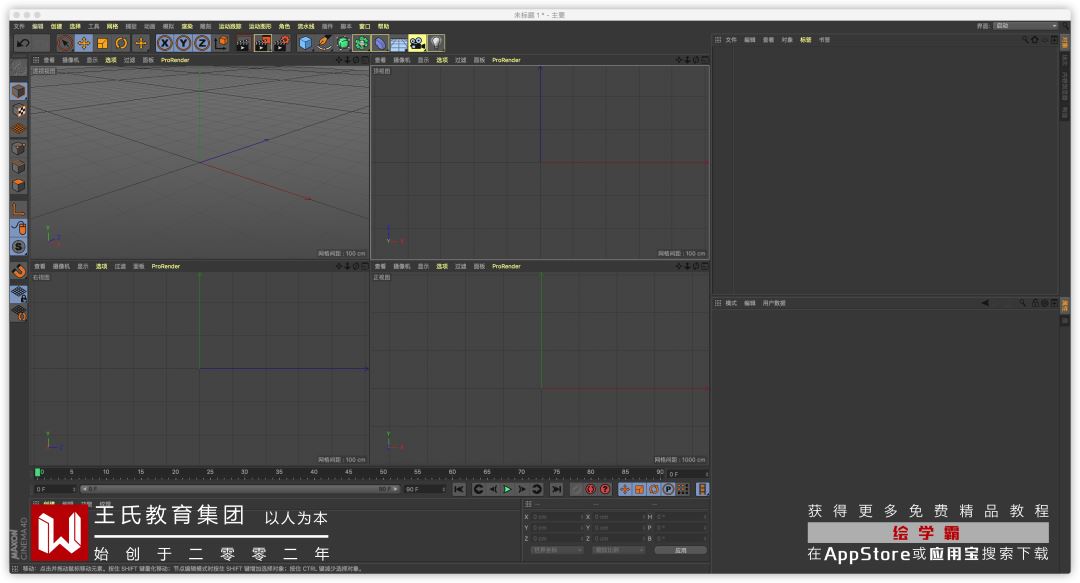Image resolution: width=1080 pixels, height=583 pixels.
Task: Open the 创建 menu in menu bar
Action: pos(56,26)
